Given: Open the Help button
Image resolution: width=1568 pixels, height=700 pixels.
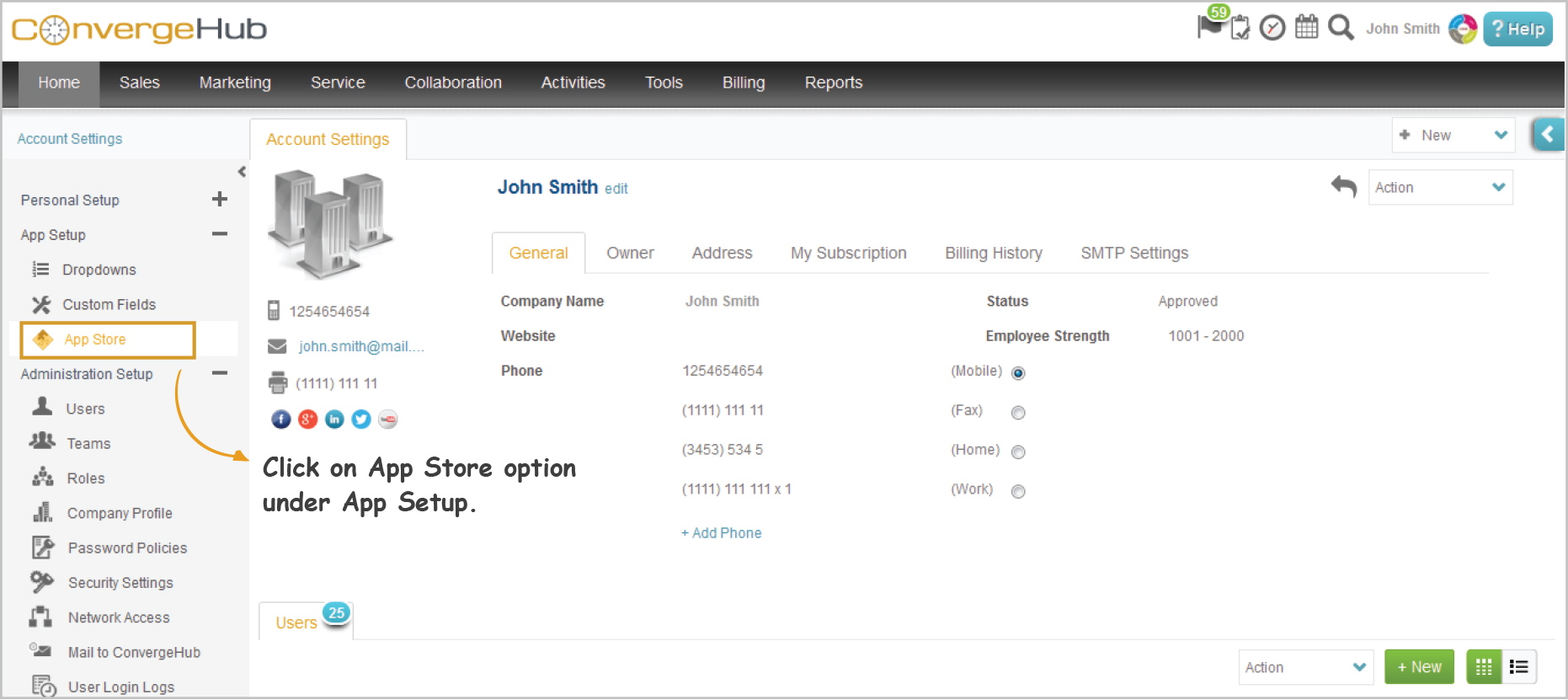Looking at the screenshot, I should pyautogui.click(x=1517, y=29).
